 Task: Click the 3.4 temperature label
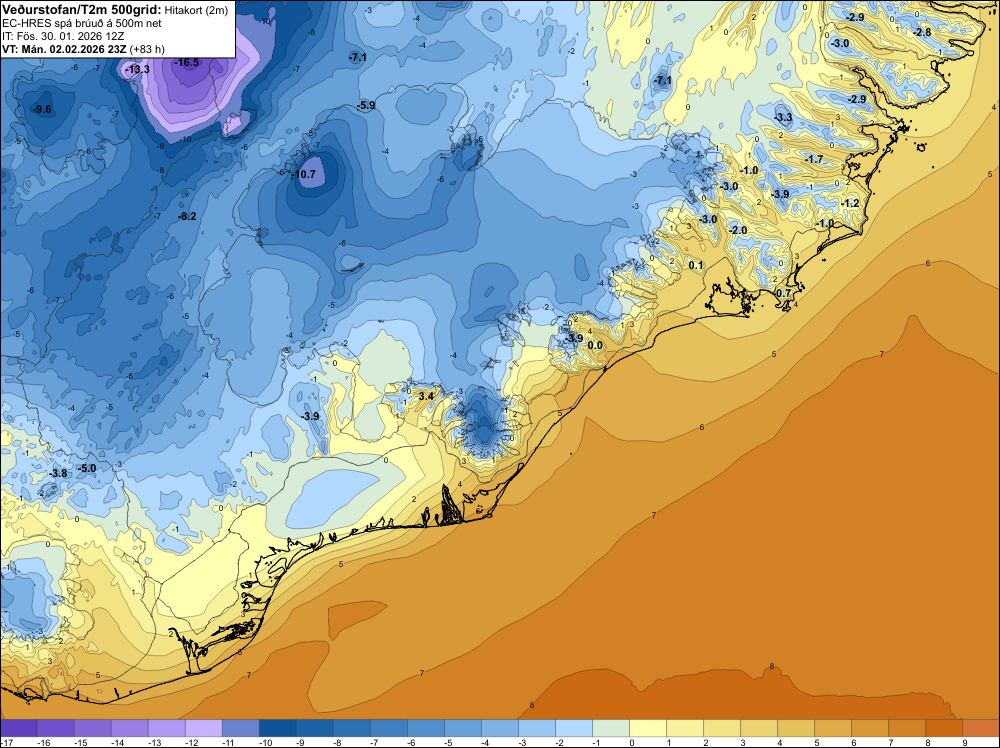click(x=425, y=396)
